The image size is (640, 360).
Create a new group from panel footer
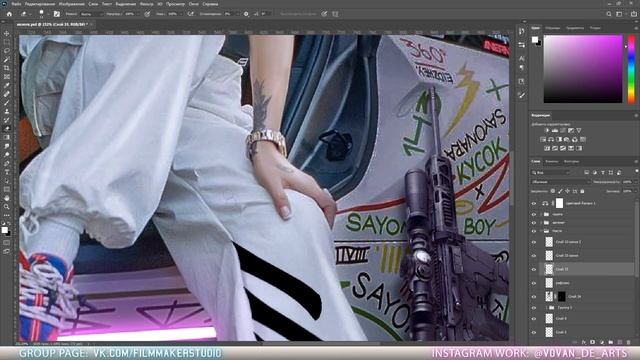coord(611,342)
